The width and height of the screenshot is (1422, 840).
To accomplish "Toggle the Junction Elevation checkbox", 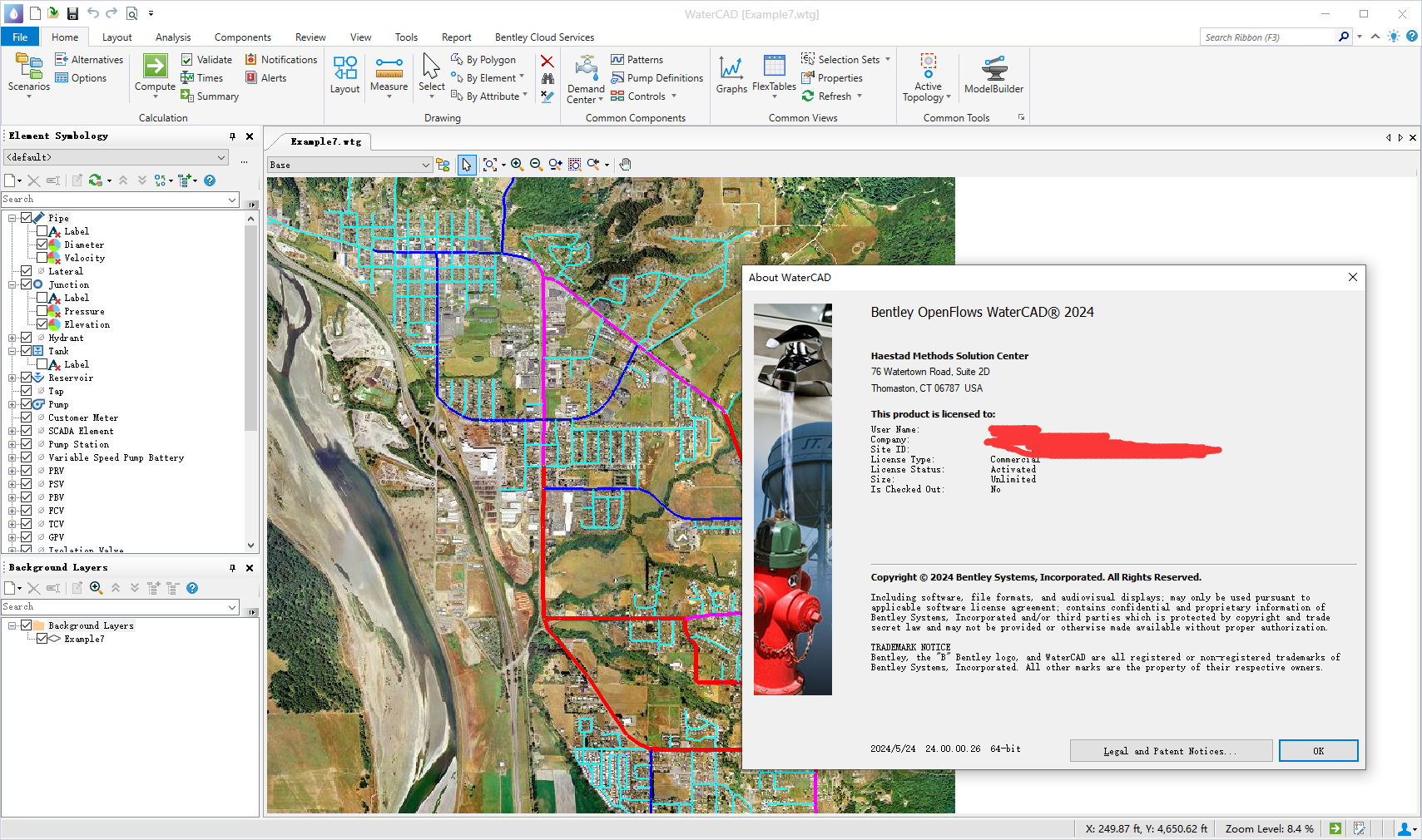I will point(42,324).
